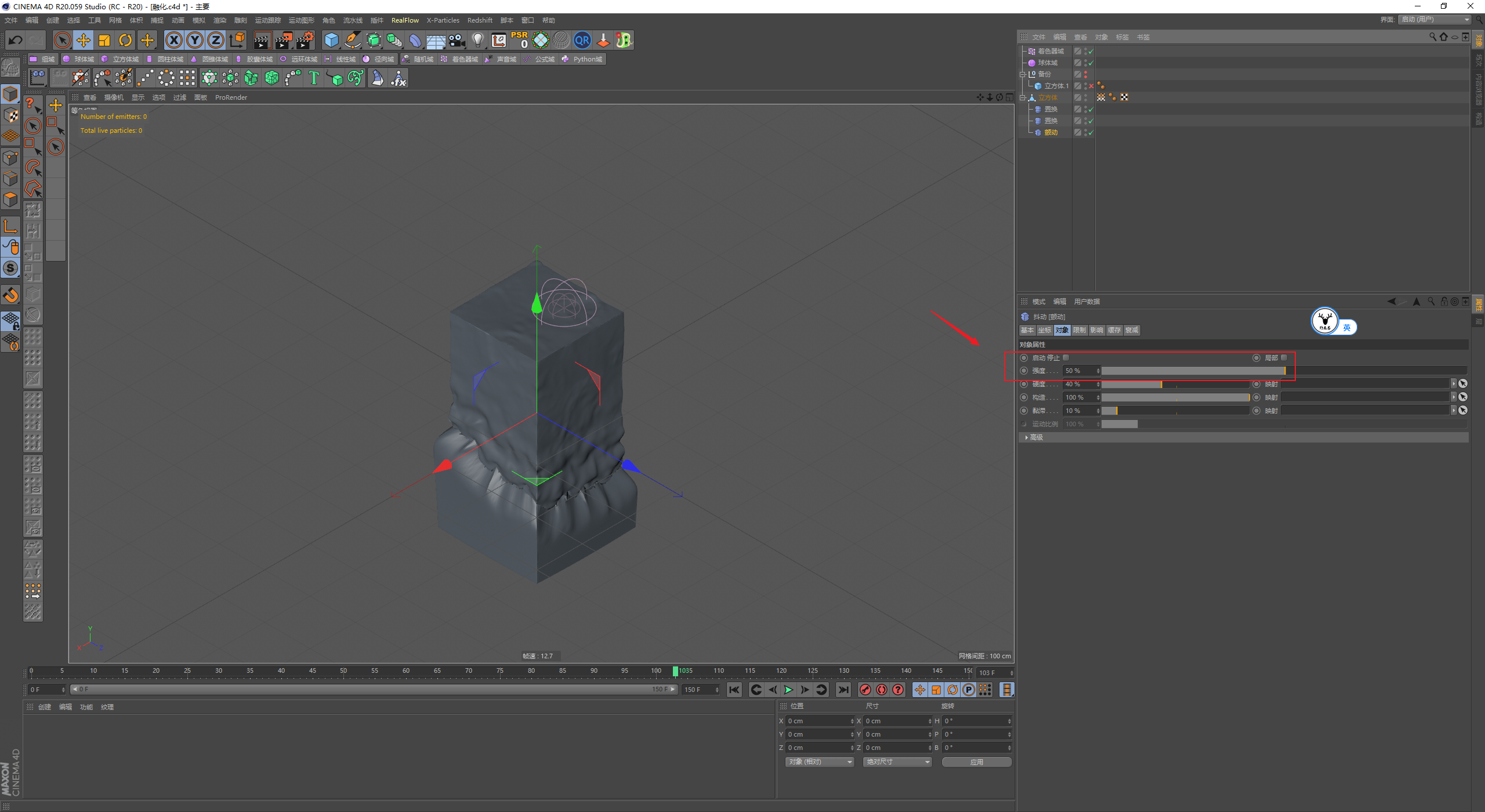1485x812 pixels.
Task: Click the Render to Picture Viewer icon
Action: tap(284, 40)
